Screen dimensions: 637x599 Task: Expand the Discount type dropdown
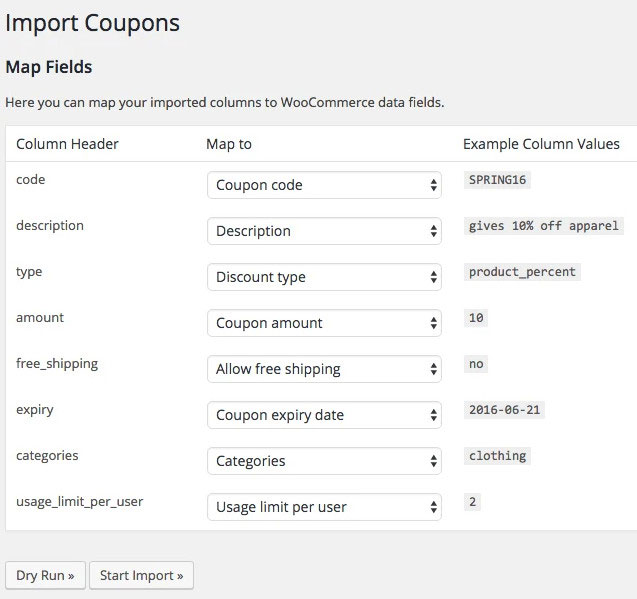click(x=324, y=277)
